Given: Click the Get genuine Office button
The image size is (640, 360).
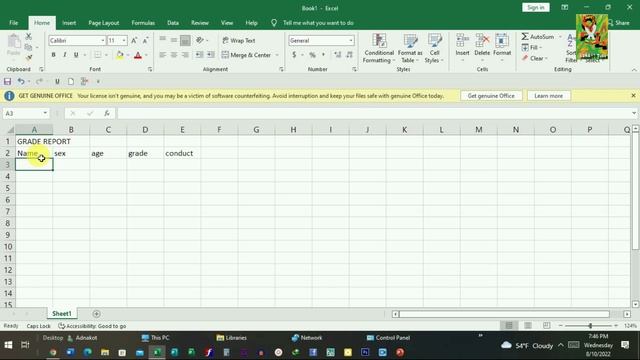Looking at the screenshot, I should click(491, 96).
